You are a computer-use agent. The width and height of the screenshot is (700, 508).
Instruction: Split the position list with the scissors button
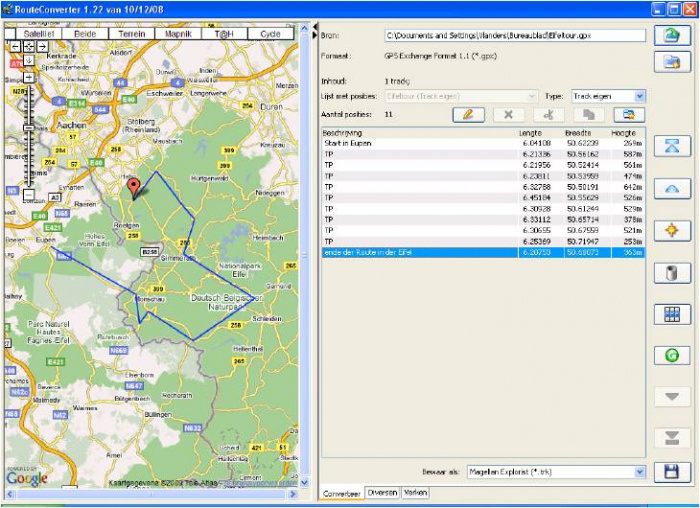[549, 115]
